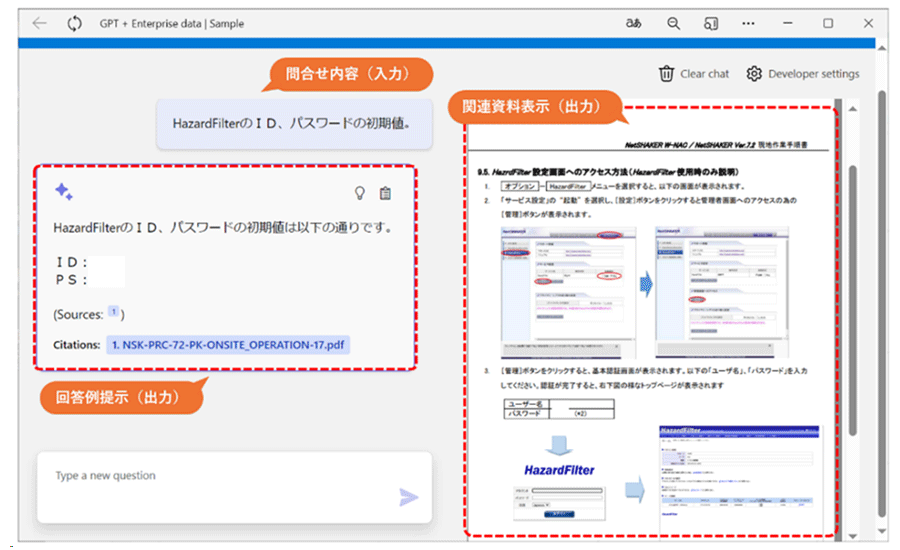This screenshot has width=900, height=550.
Task: Click the Developer settings gear icon
Action: click(x=754, y=74)
